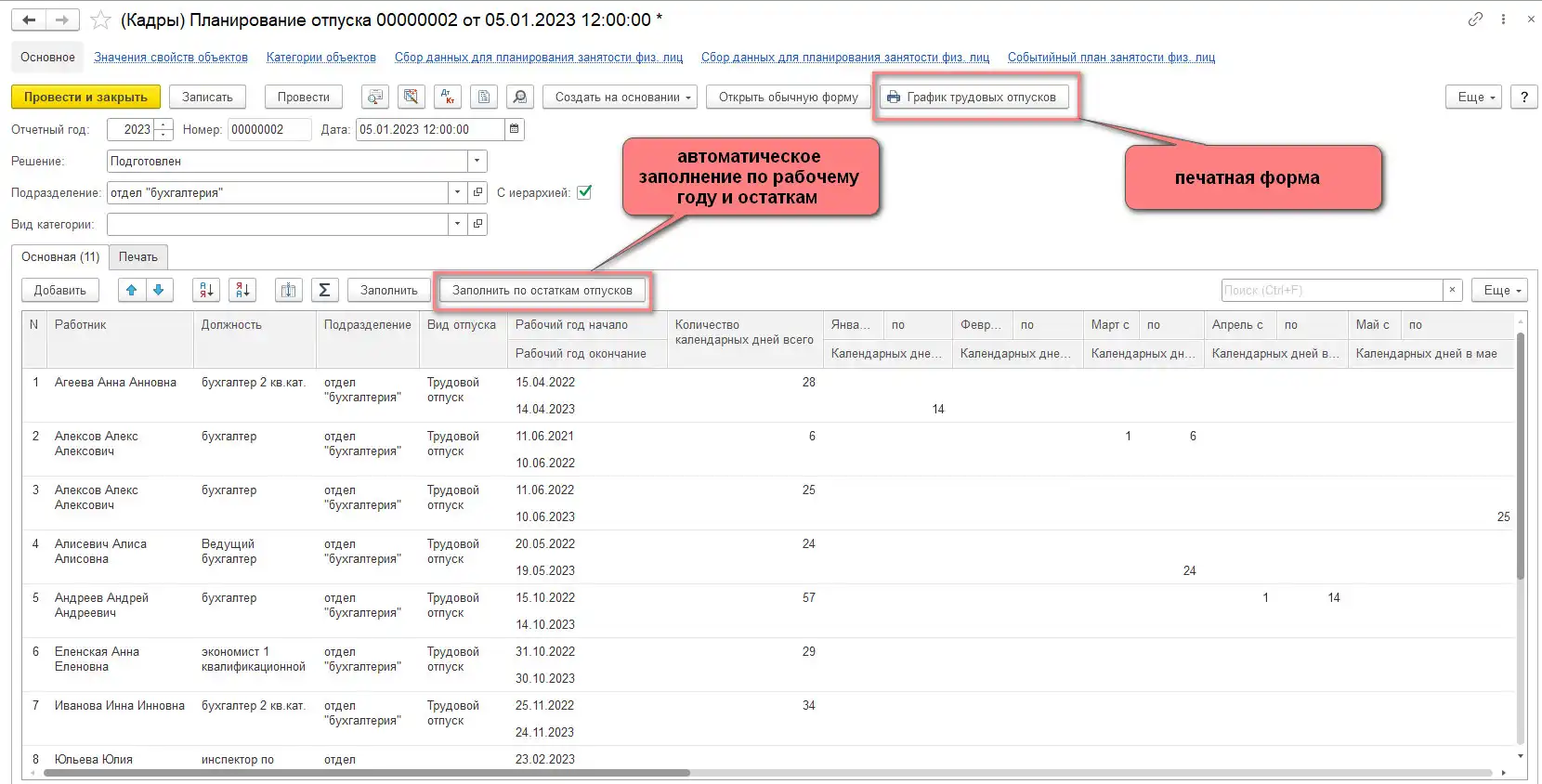The height and width of the screenshot is (784, 1542).
Task: Click Провести и закрыть button
Action: (85, 98)
